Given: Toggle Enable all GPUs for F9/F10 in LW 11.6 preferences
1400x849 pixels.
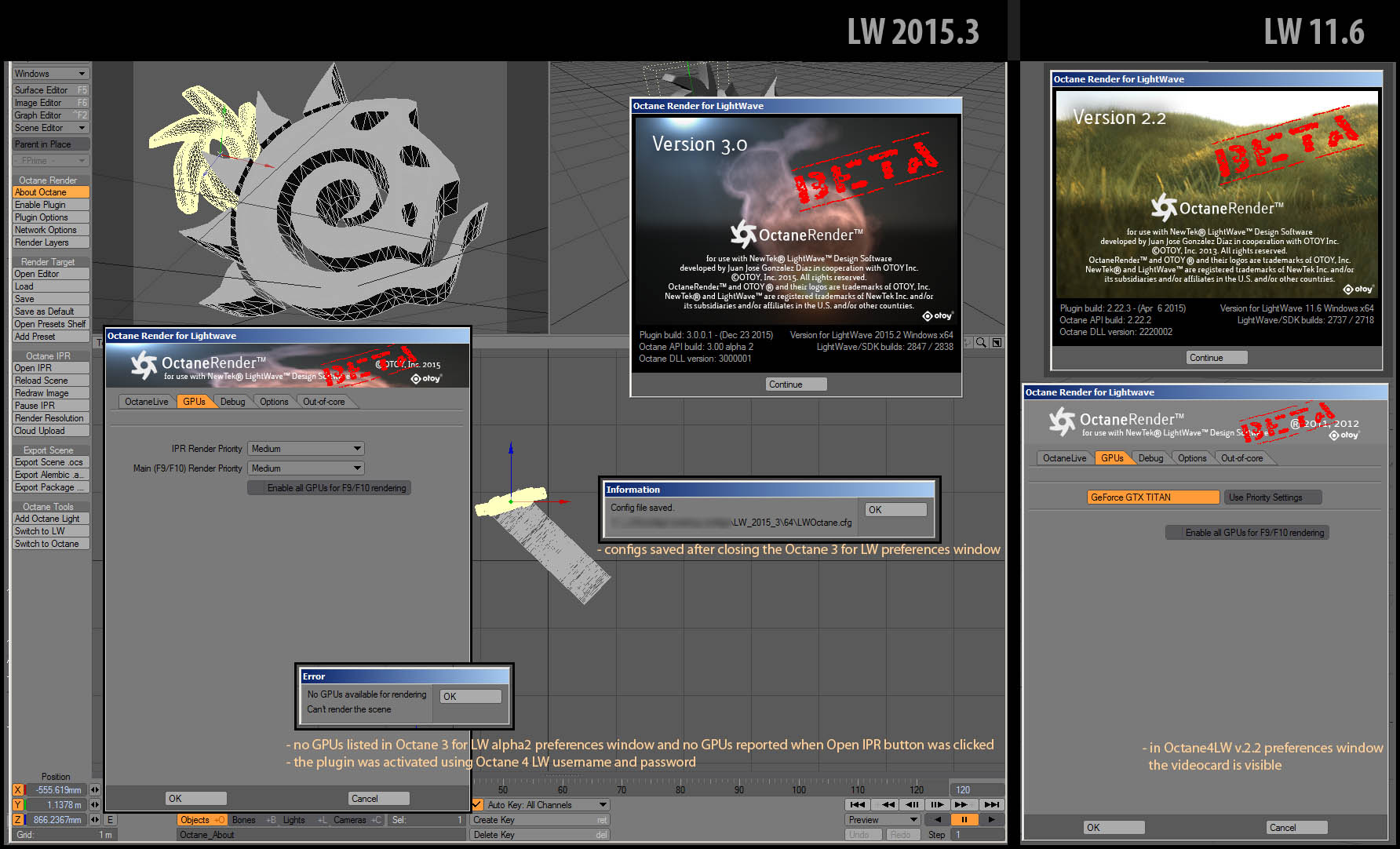Looking at the screenshot, I should coord(1248,533).
